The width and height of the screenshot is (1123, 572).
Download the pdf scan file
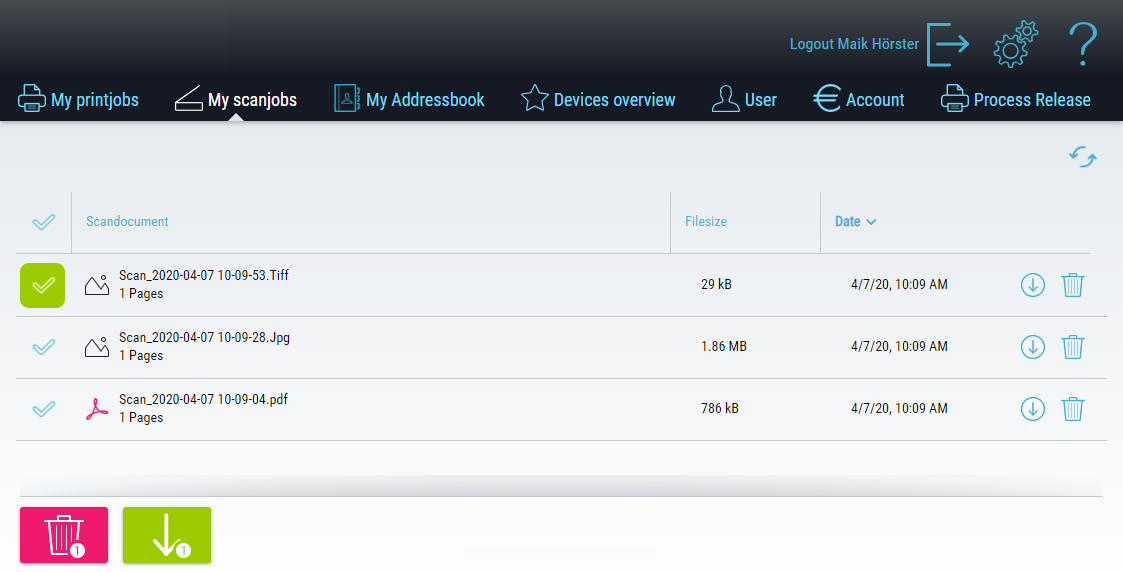pos(1032,409)
